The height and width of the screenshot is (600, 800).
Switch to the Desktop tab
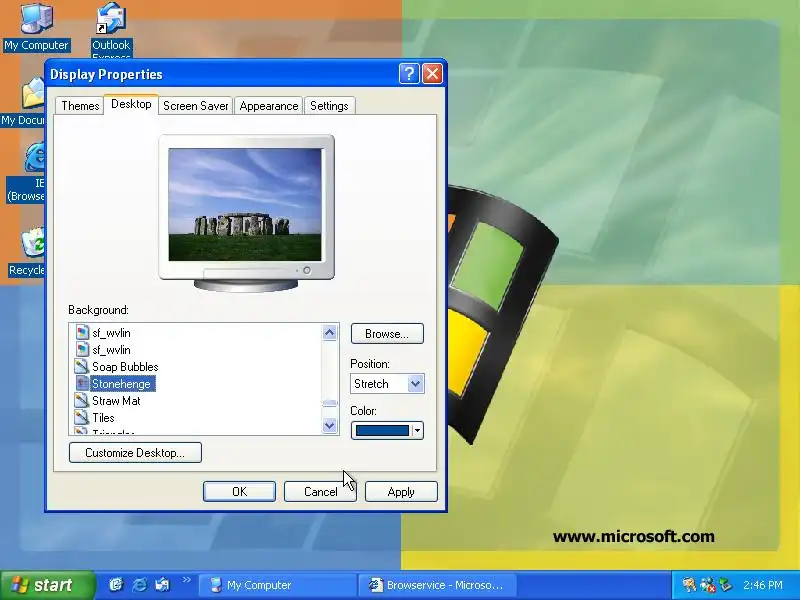(131, 104)
